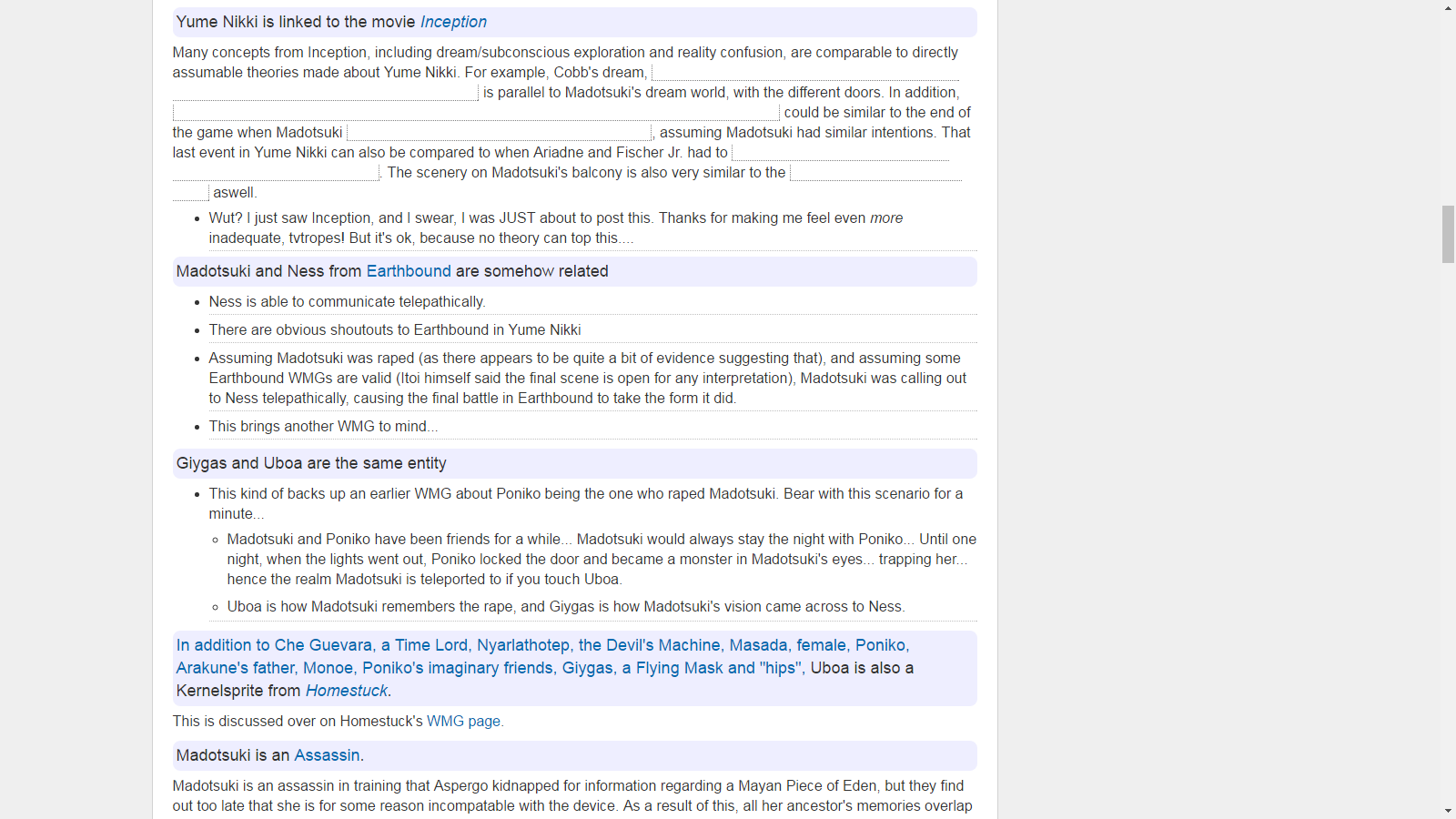The image size is (1456, 819).
Task: Click 'There are obvious shoutouts to Earthbound' bullet
Action: (x=395, y=330)
